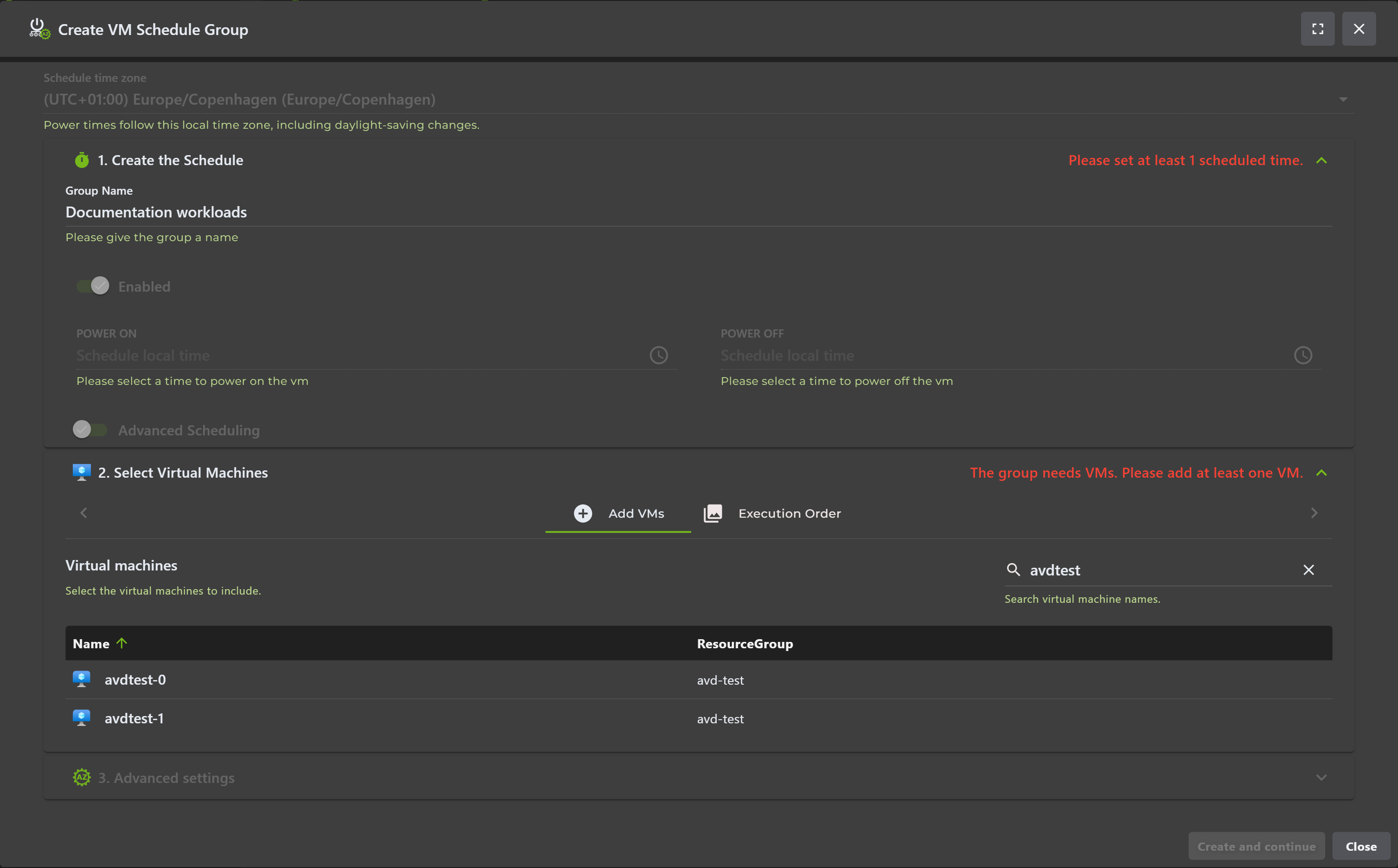1398x868 pixels.
Task: Select the avdtest-1 row name
Action: [x=134, y=718]
